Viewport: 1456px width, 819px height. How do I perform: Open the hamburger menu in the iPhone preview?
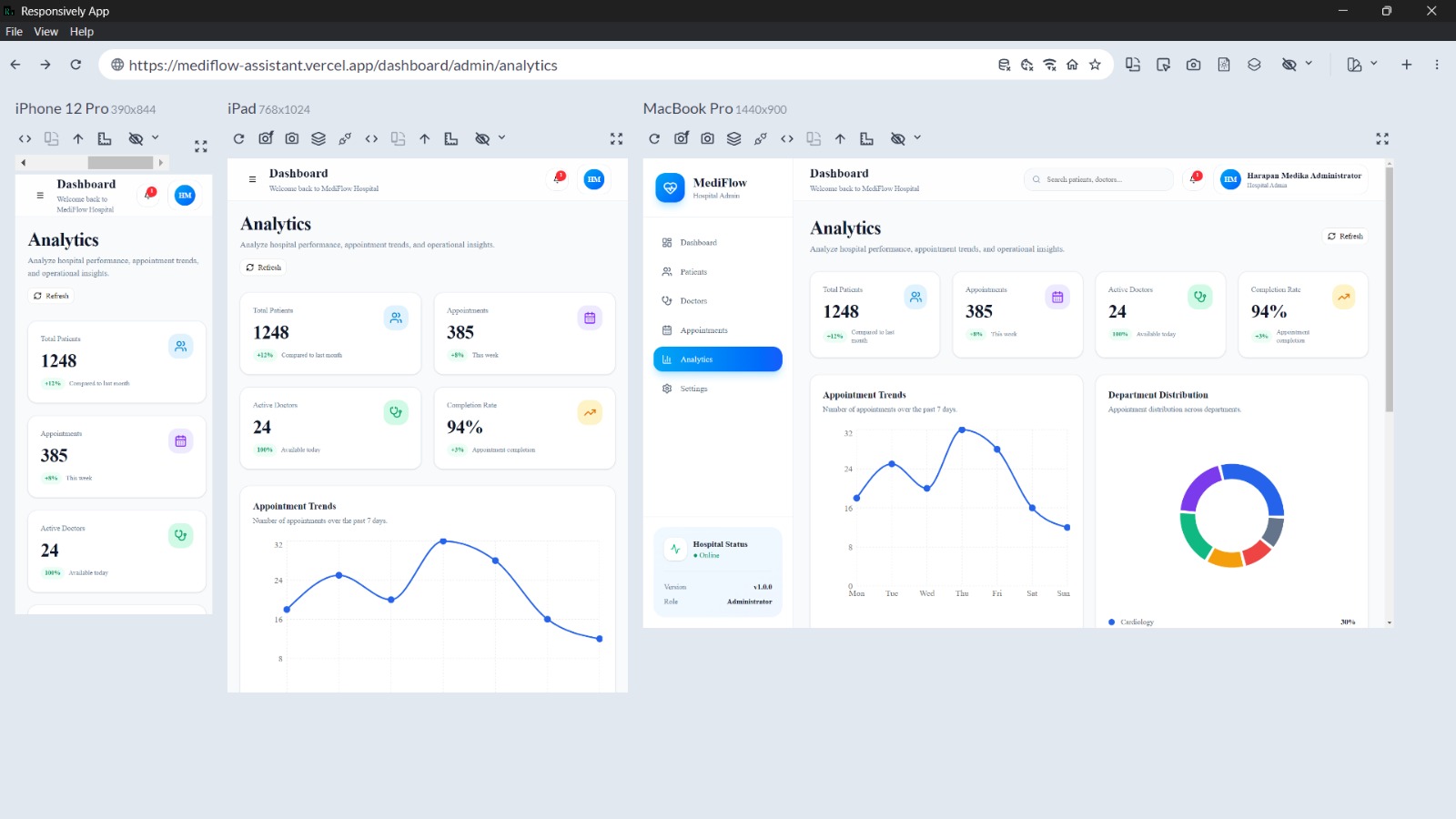[x=40, y=195]
